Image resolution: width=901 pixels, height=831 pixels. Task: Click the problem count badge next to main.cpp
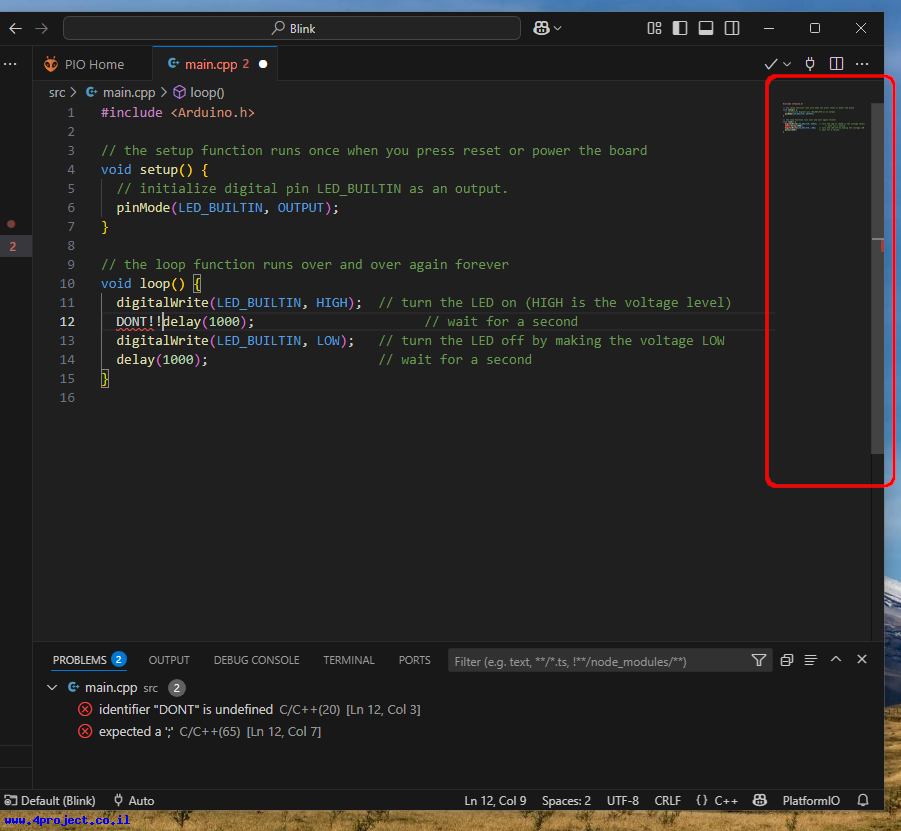[177, 688]
